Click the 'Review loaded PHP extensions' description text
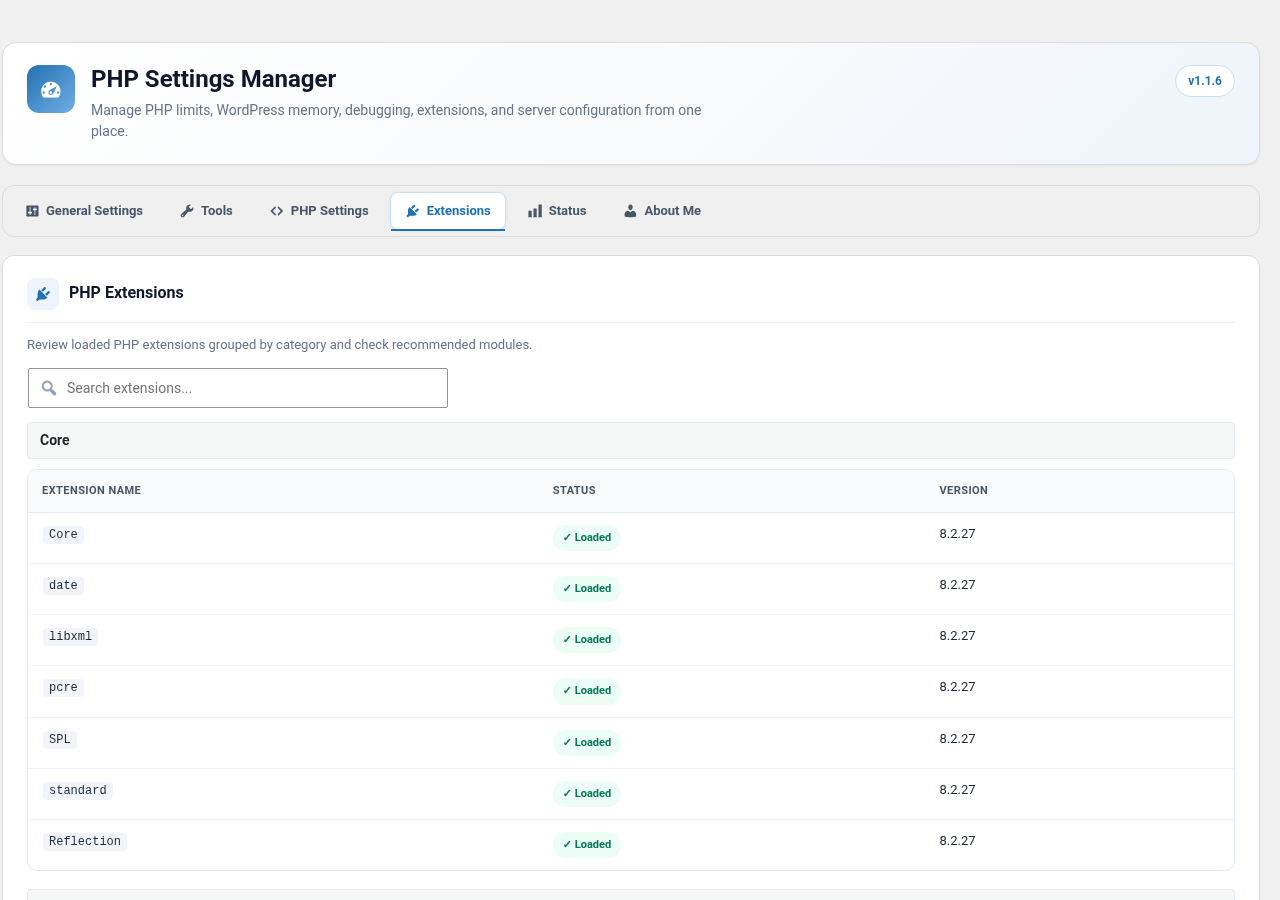1280x900 pixels. click(x=279, y=345)
